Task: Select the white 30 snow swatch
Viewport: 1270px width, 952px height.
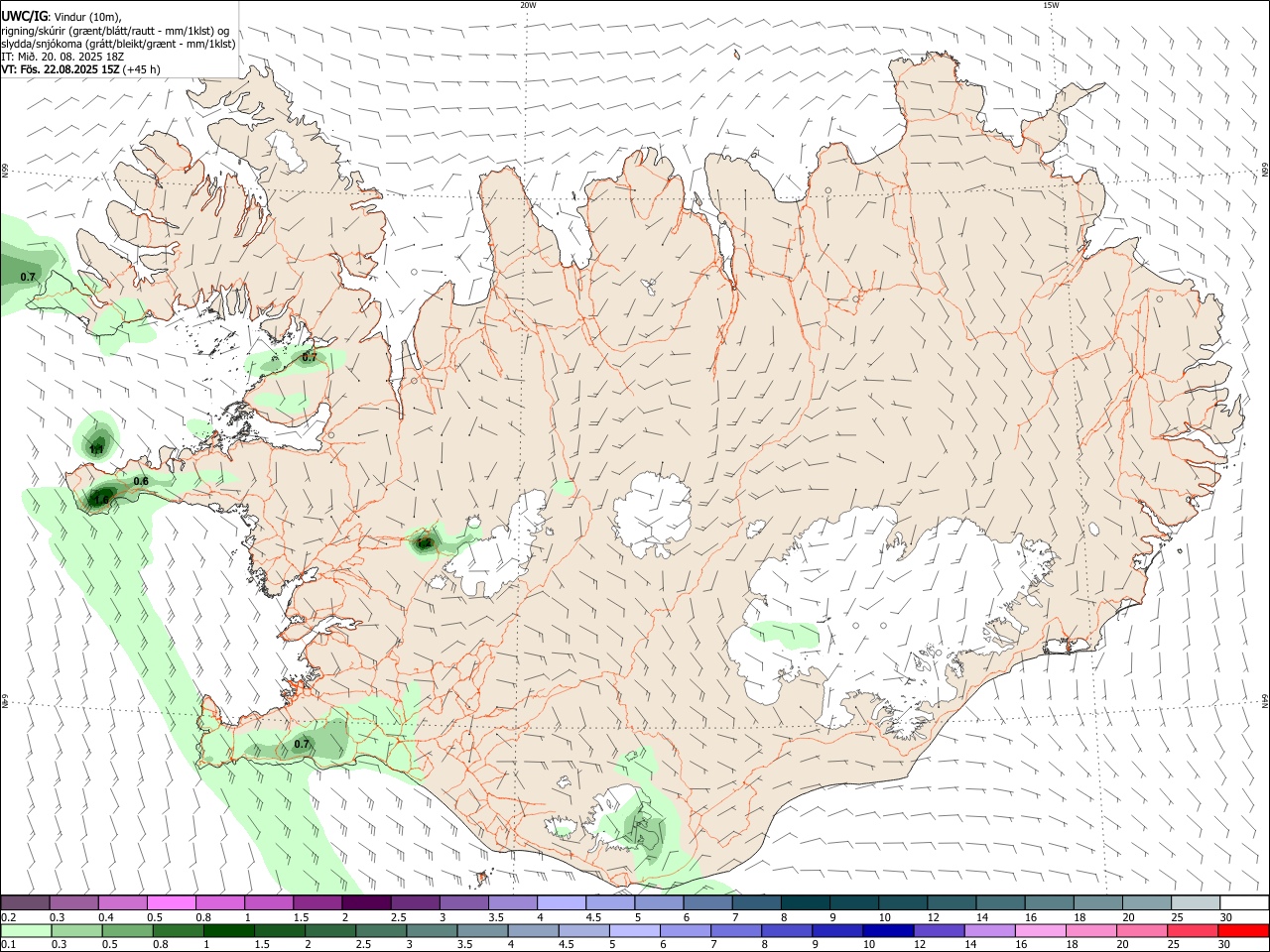Action: point(1244,903)
